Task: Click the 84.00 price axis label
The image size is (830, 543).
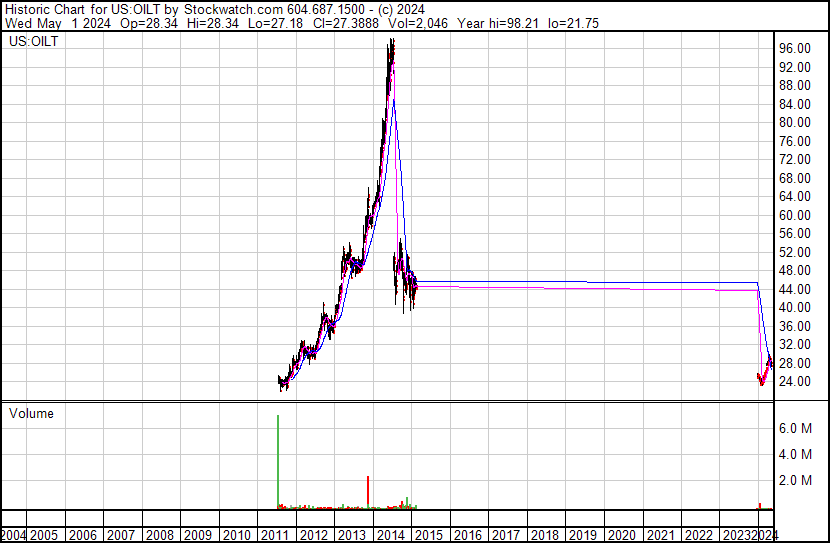Action: pos(795,104)
